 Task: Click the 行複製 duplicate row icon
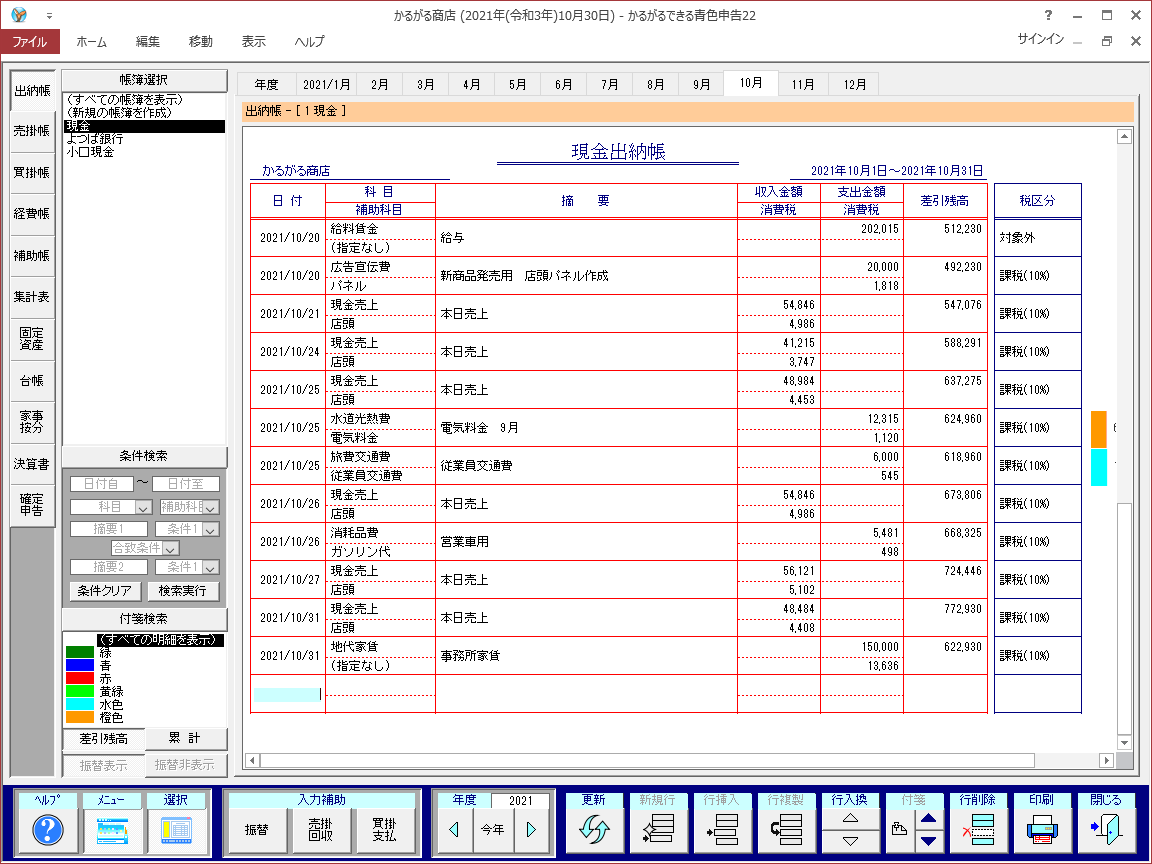click(x=785, y=830)
